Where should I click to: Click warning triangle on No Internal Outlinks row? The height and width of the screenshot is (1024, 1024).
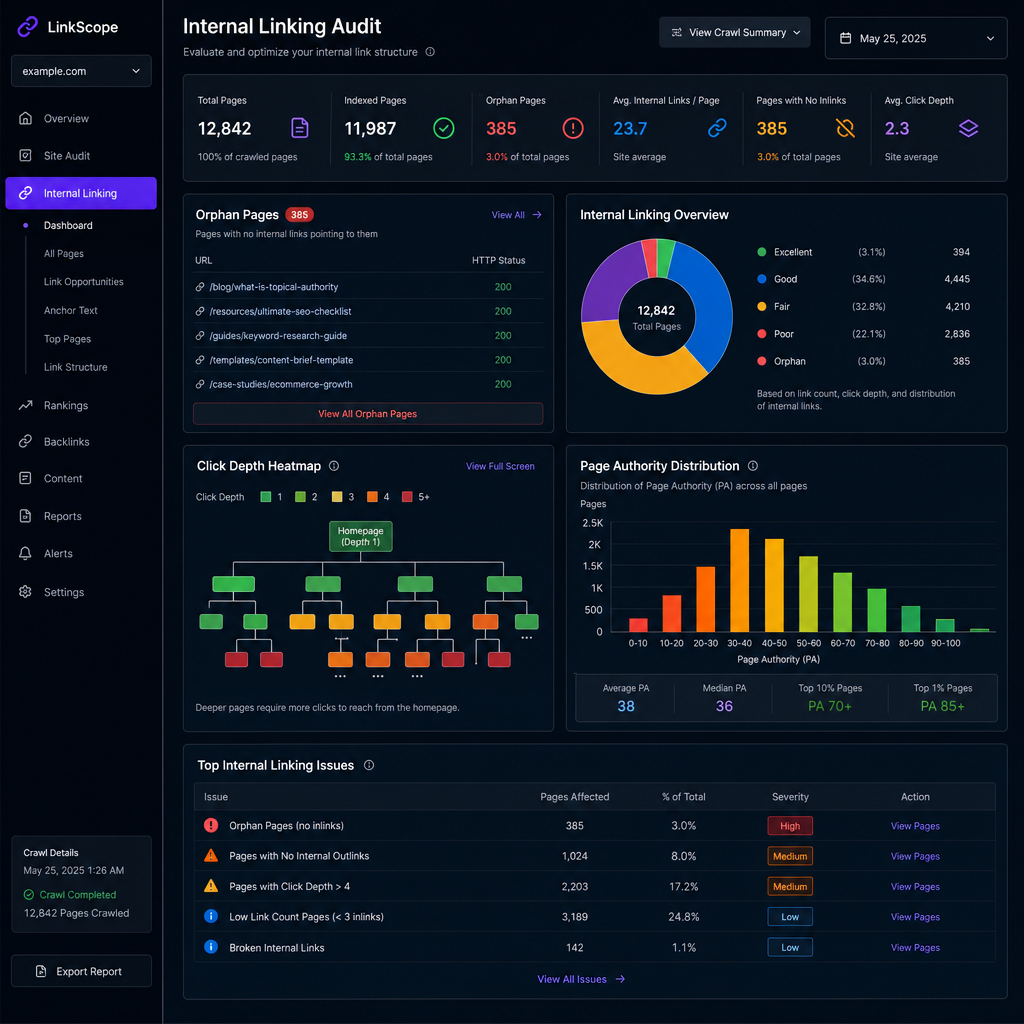[x=211, y=855]
